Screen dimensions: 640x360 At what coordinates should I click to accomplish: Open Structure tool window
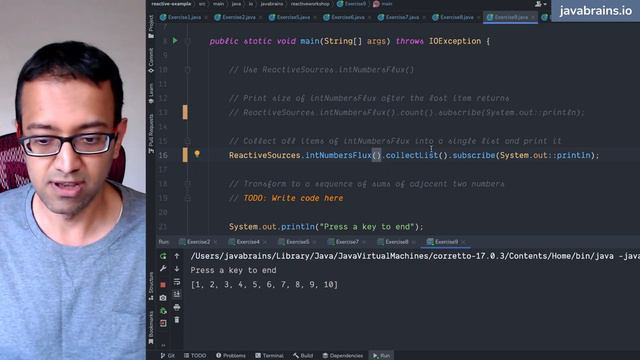(x=151, y=286)
